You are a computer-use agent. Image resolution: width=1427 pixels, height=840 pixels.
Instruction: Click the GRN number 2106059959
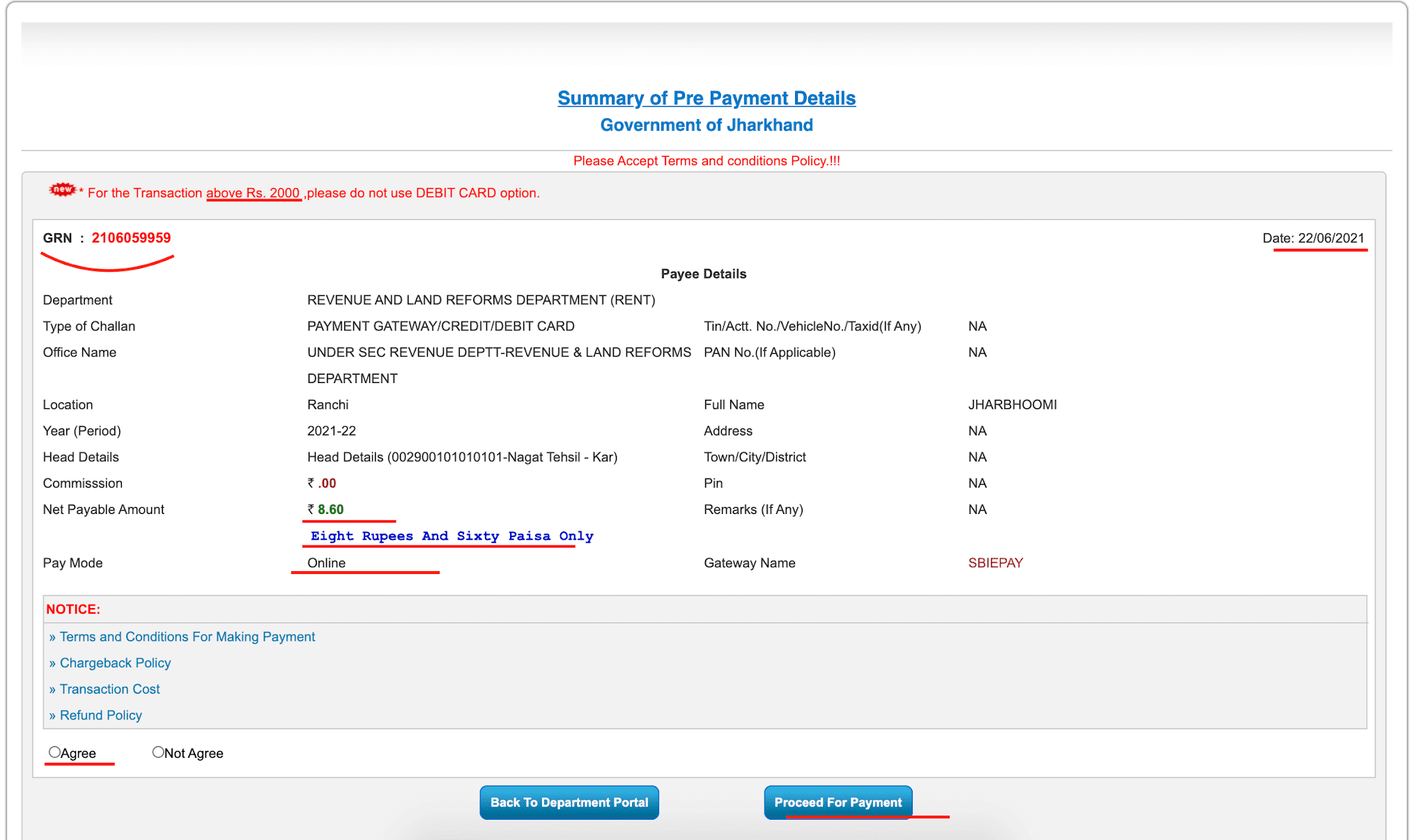click(x=131, y=238)
